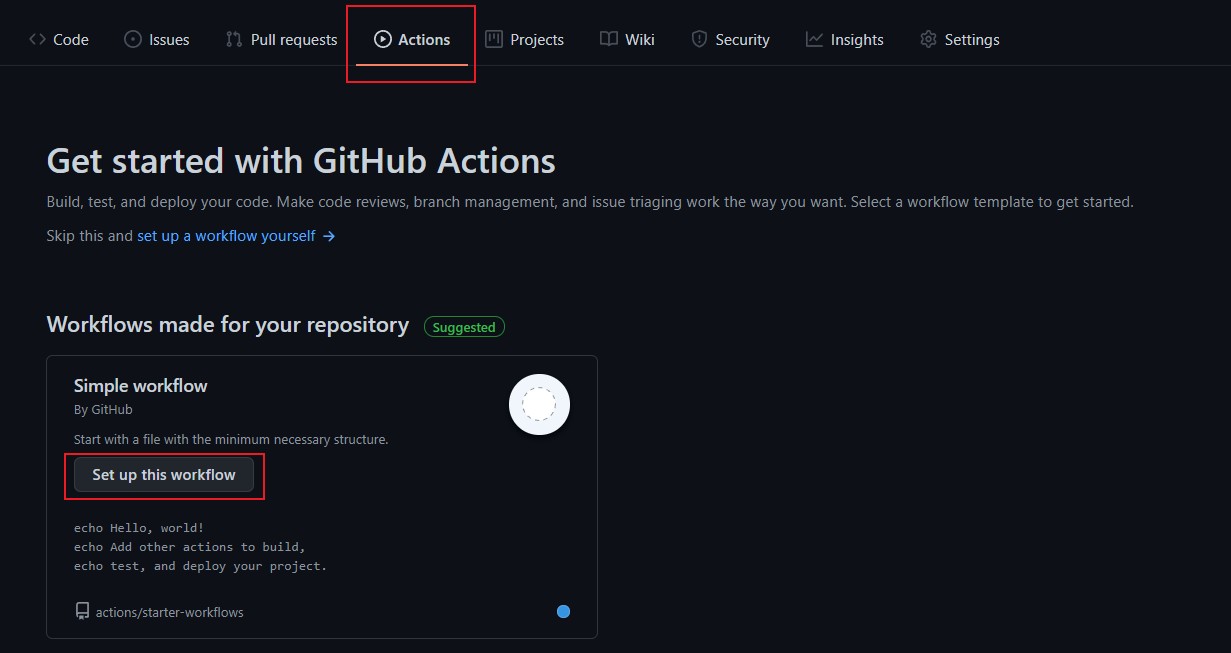
Task: Click the blue dot in the workflow card
Action: coord(563,611)
